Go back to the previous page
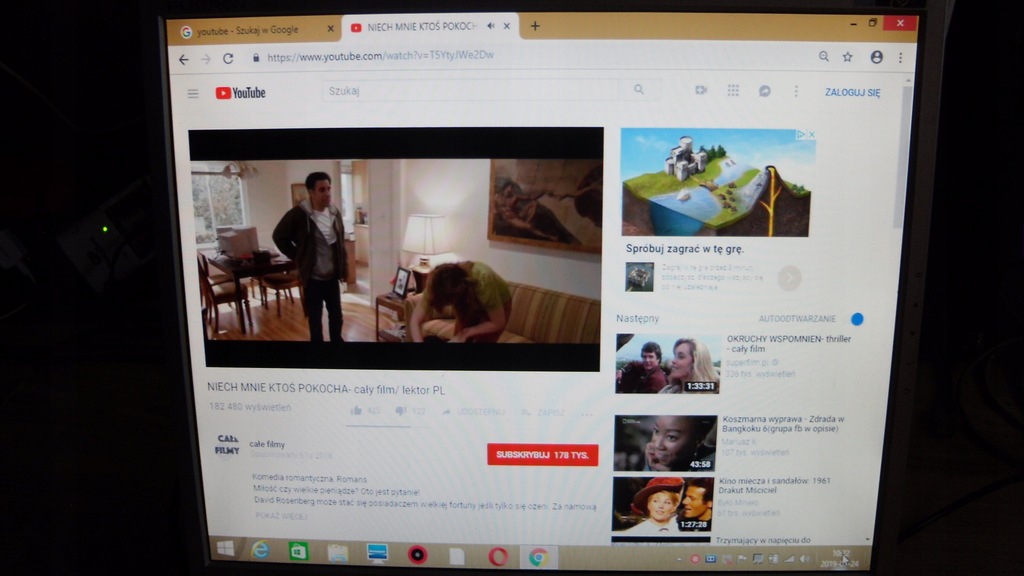1024x576 pixels. (x=184, y=59)
